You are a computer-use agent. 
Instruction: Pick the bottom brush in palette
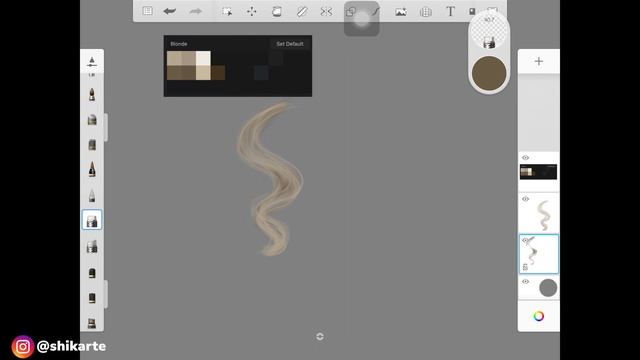92,323
